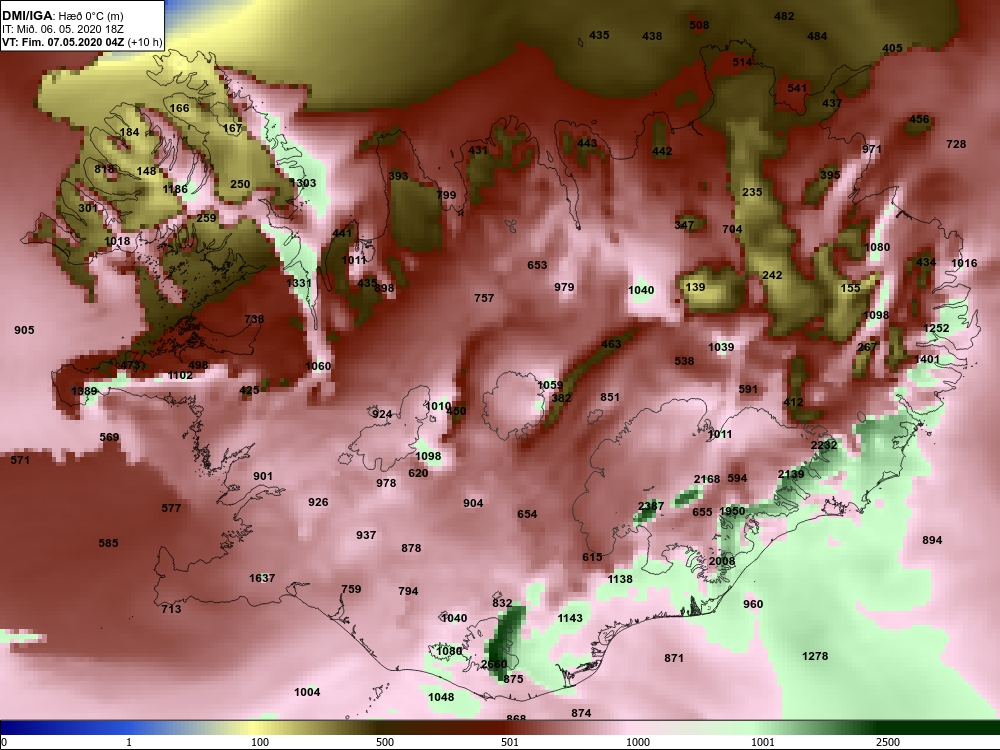This screenshot has height=750, width=1000.
Task: Click the 1143 value on the map
Action: click(x=570, y=618)
